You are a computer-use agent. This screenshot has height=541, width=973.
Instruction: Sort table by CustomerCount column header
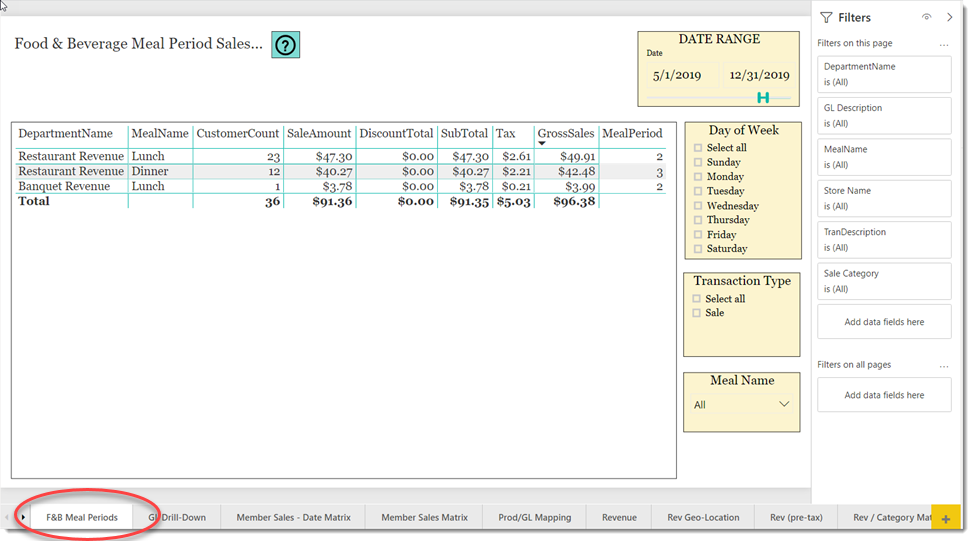237,133
